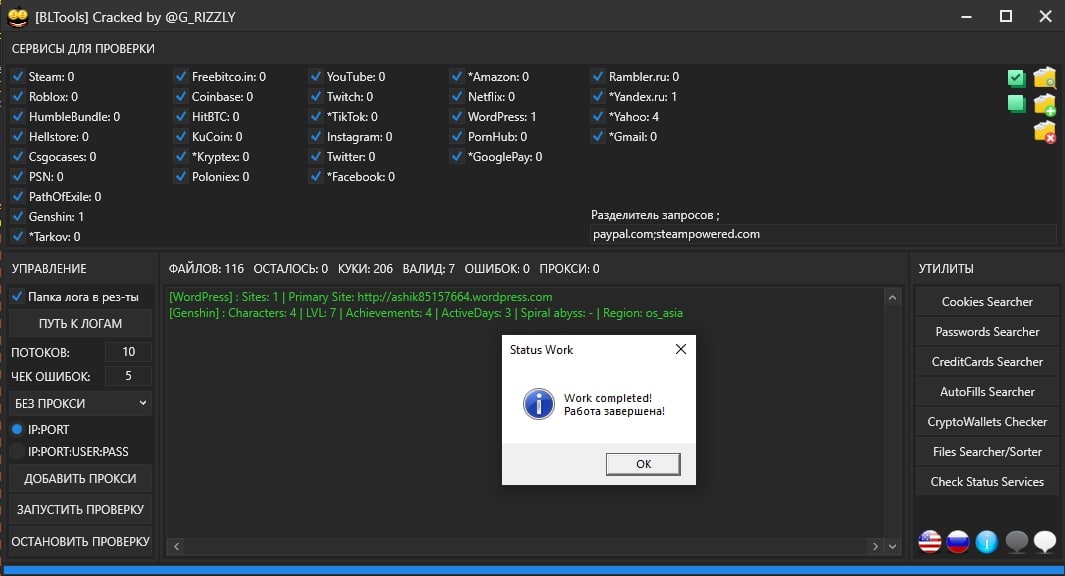The image size is (1065, 576).
Task: Click the green uncheck-all services icon
Action: 1016,104
